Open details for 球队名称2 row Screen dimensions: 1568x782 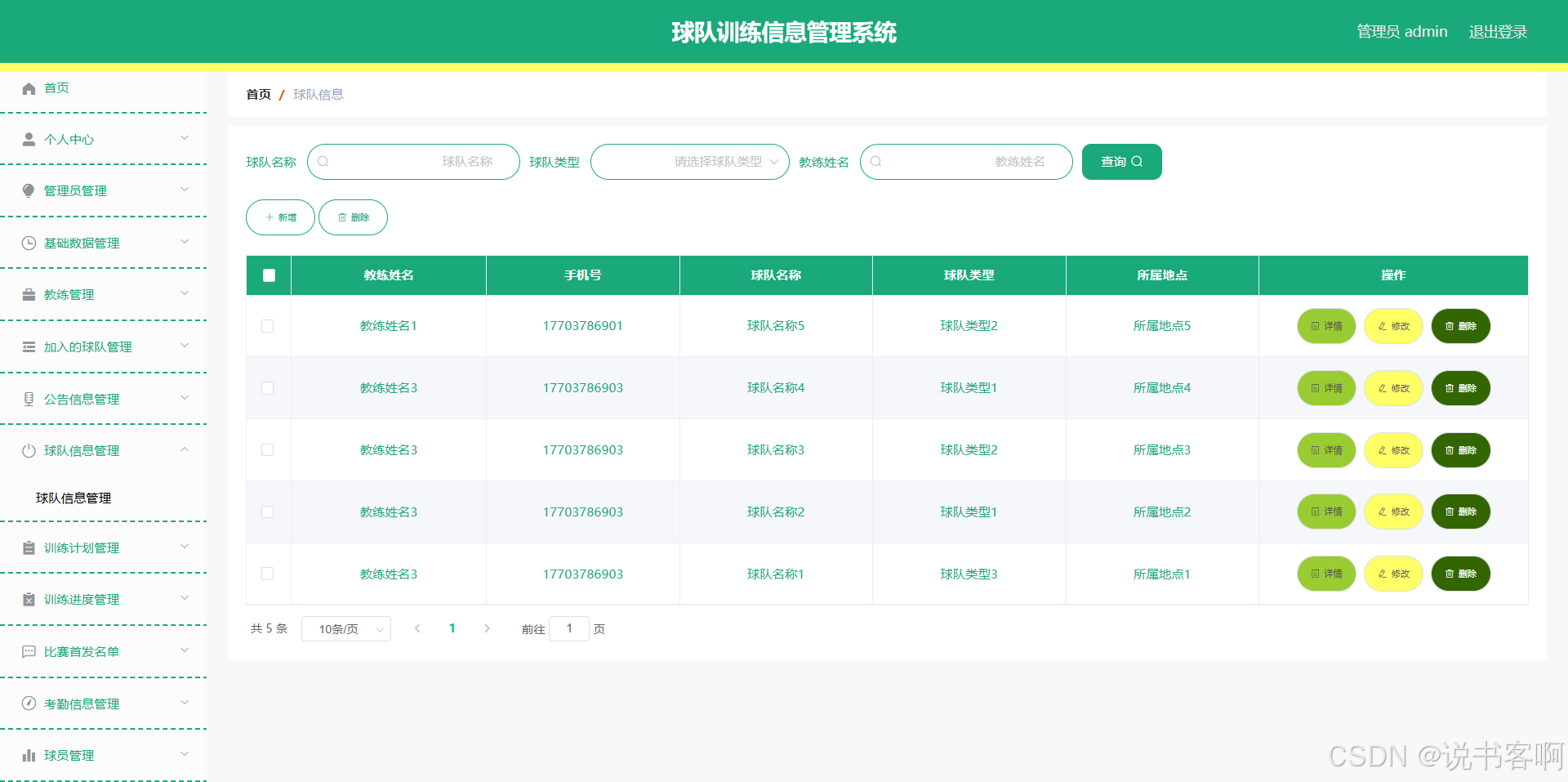pyautogui.click(x=1326, y=512)
